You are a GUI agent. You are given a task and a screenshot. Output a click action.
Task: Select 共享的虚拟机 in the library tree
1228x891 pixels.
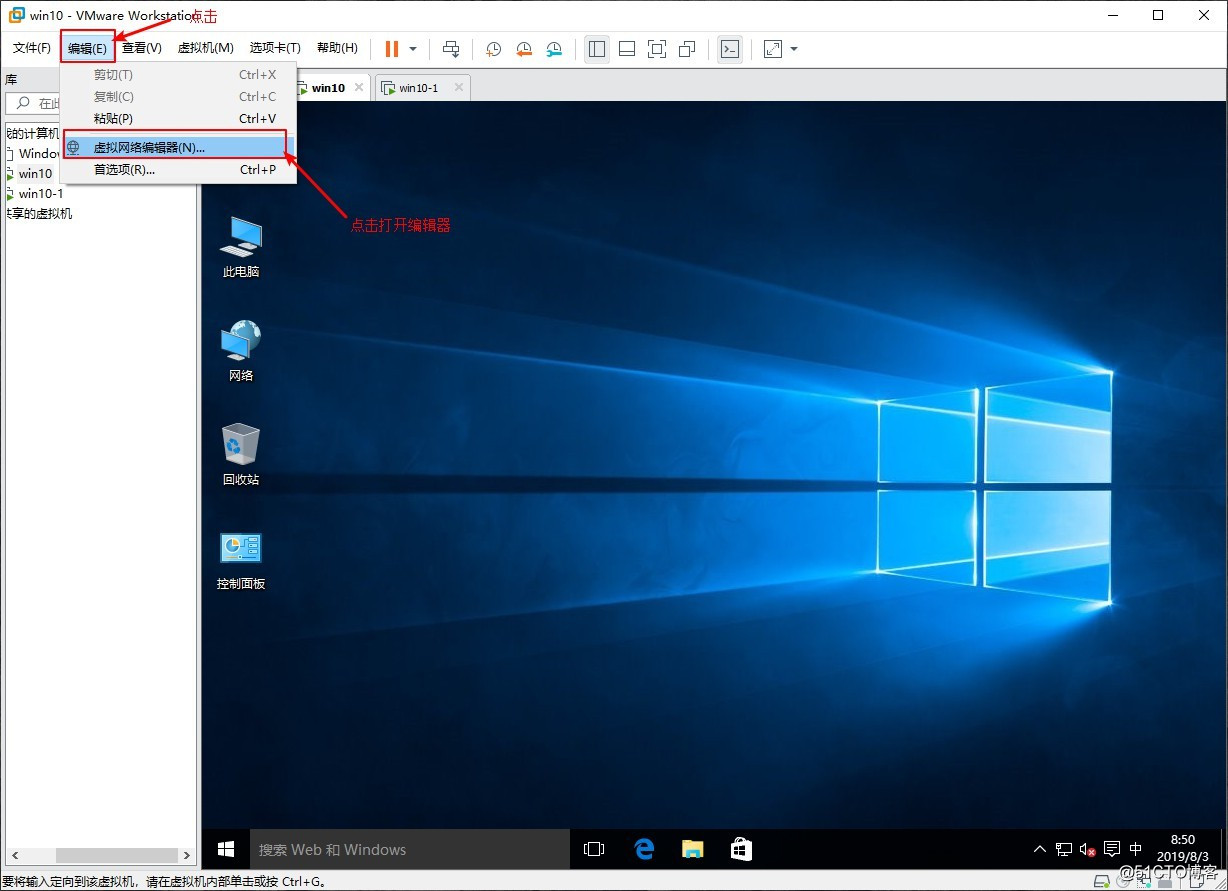coord(40,213)
